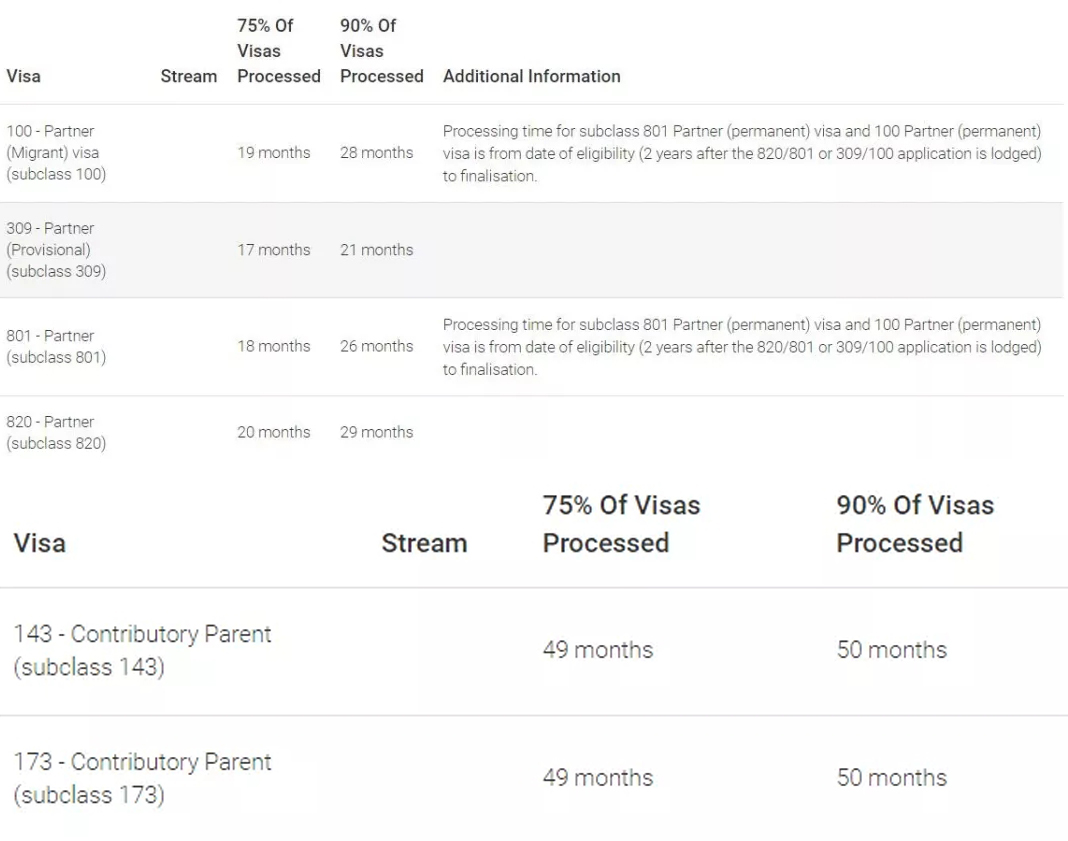Select the 26 months cell for subclass 801
Image resolution: width=1068 pixels, height=841 pixels.
point(376,346)
